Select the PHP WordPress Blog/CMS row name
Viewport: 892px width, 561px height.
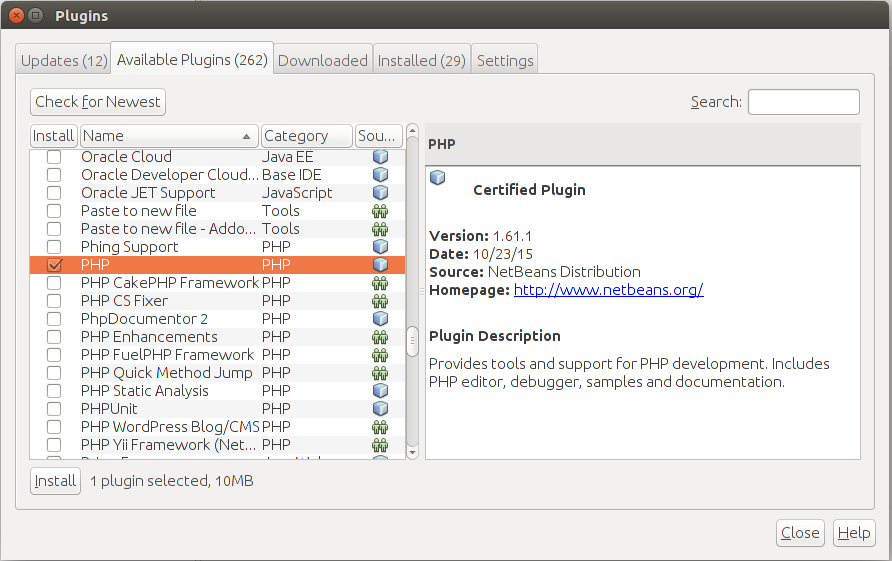tap(170, 427)
